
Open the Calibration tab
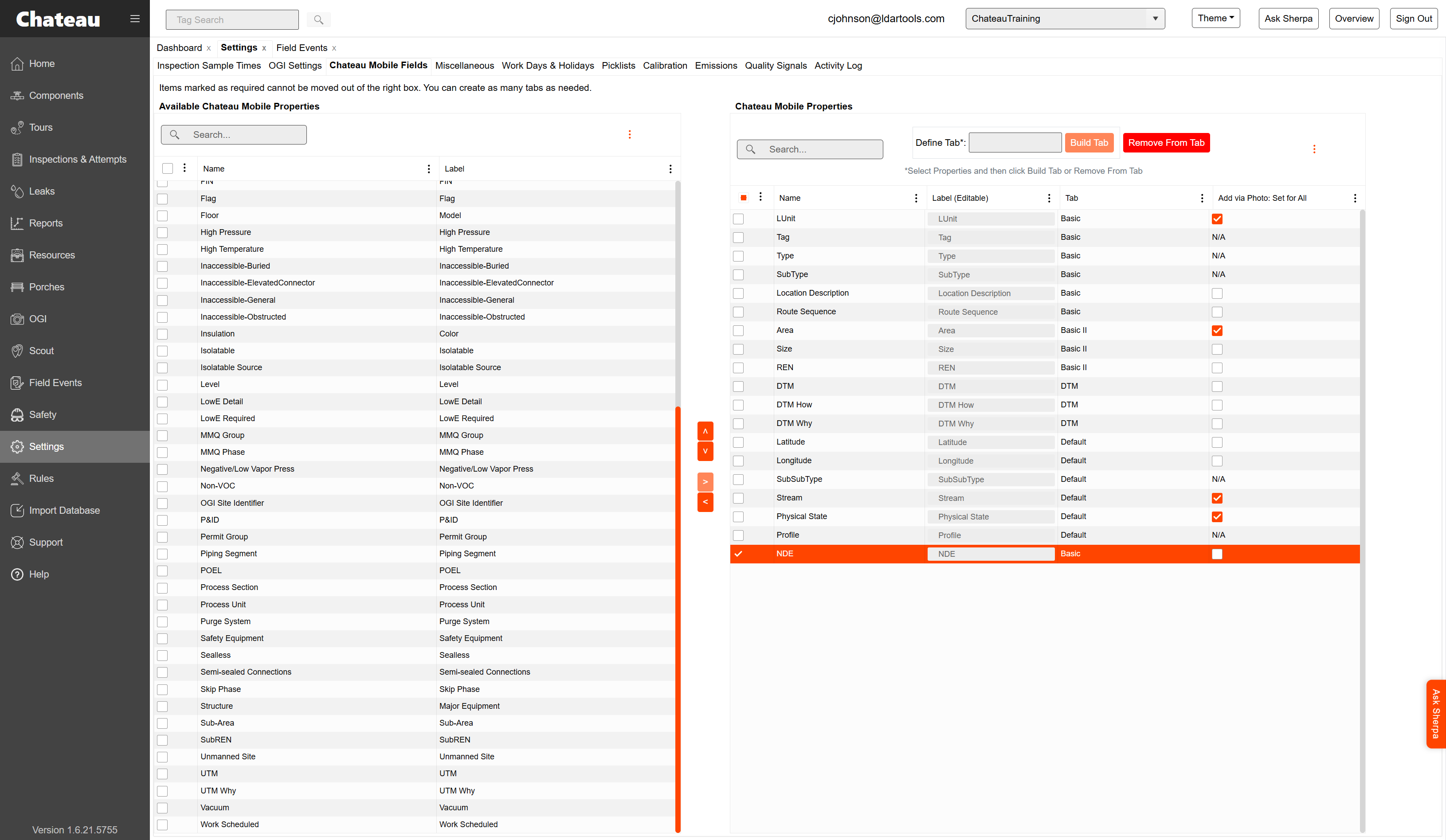pos(665,66)
